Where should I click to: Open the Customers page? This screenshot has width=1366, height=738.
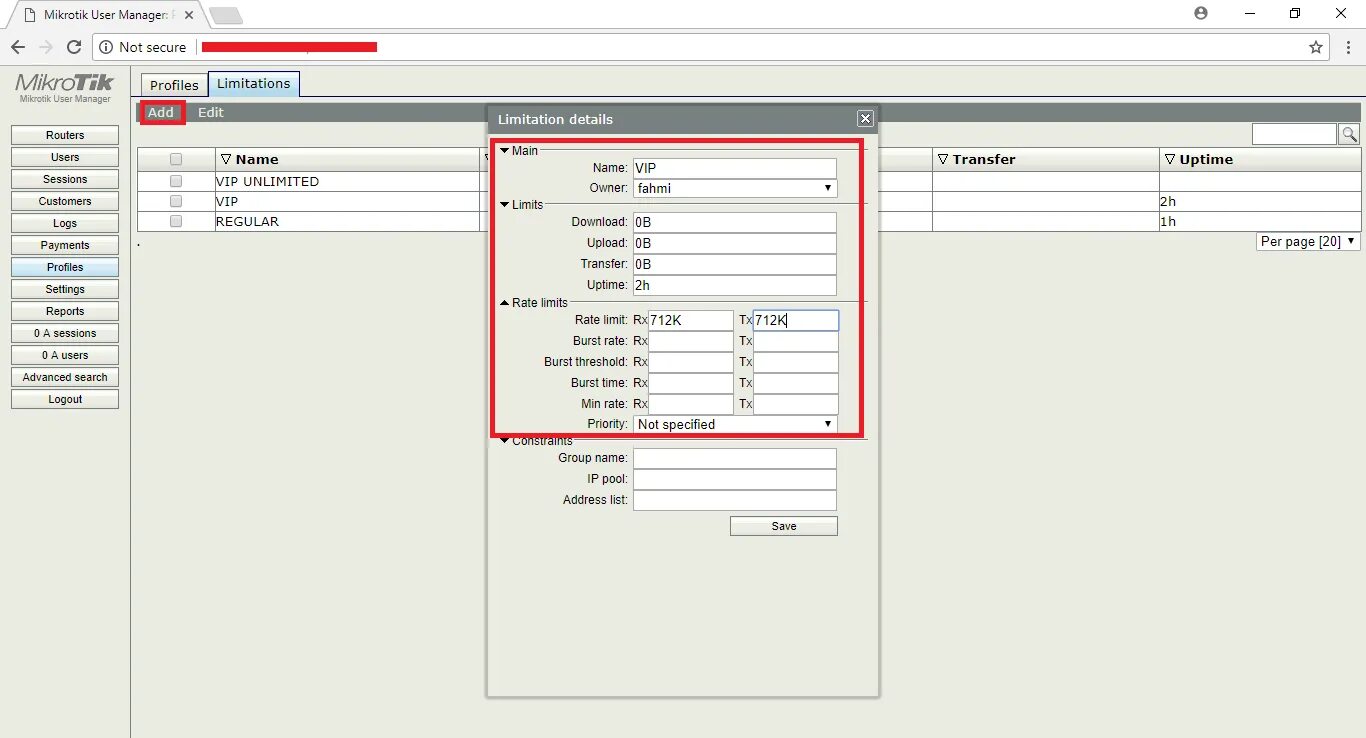point(65,201)
